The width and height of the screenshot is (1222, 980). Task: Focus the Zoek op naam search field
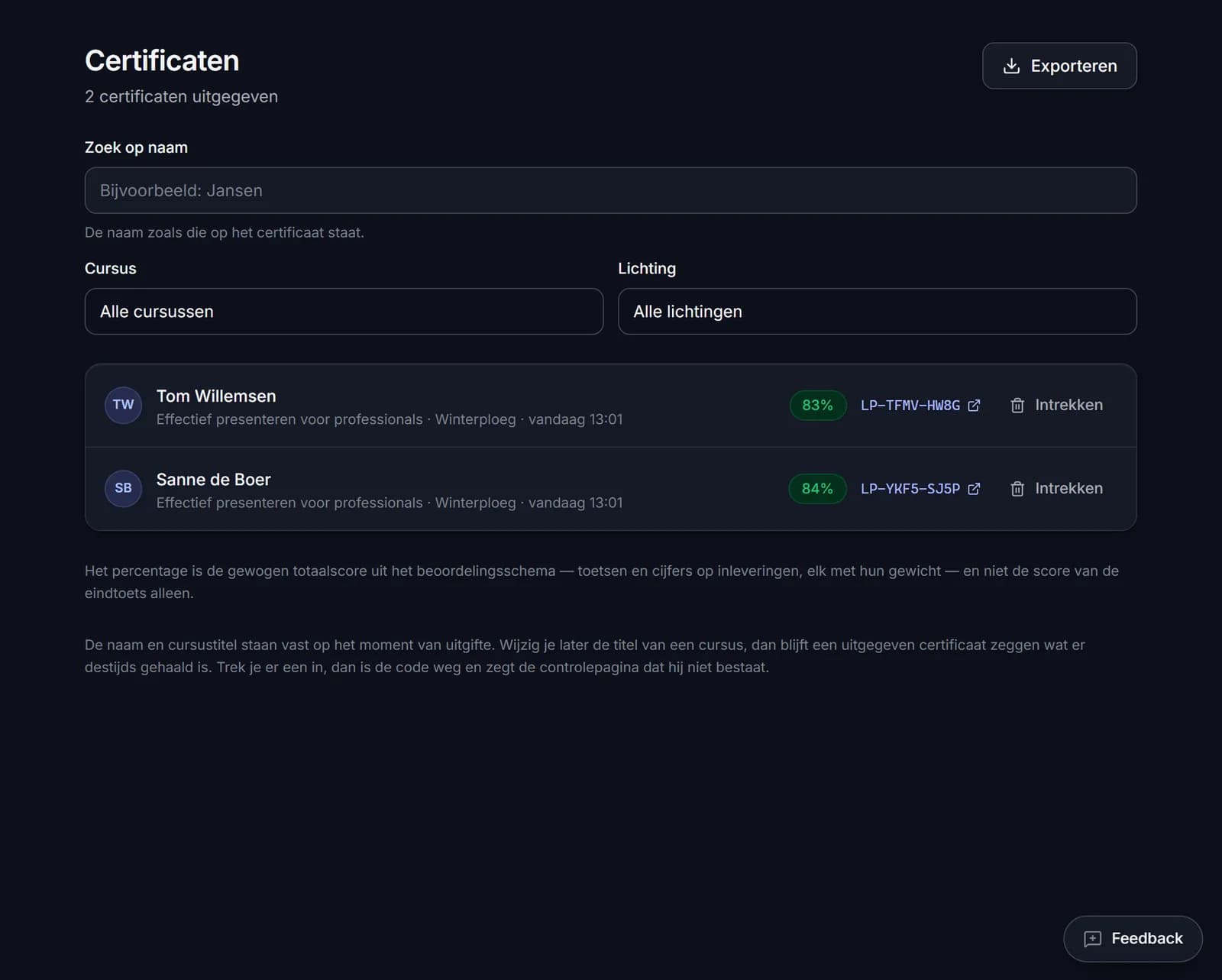610,190
